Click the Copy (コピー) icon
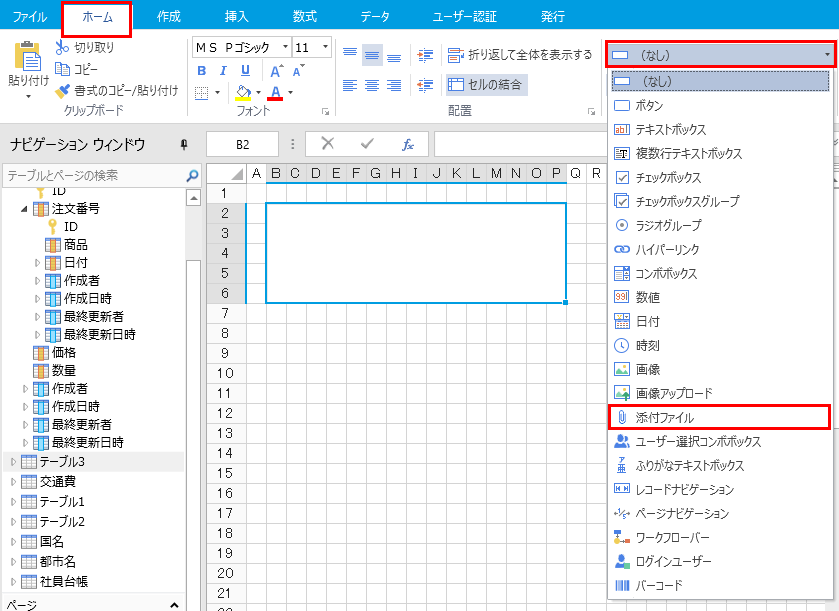 click(x=62, y=69)
